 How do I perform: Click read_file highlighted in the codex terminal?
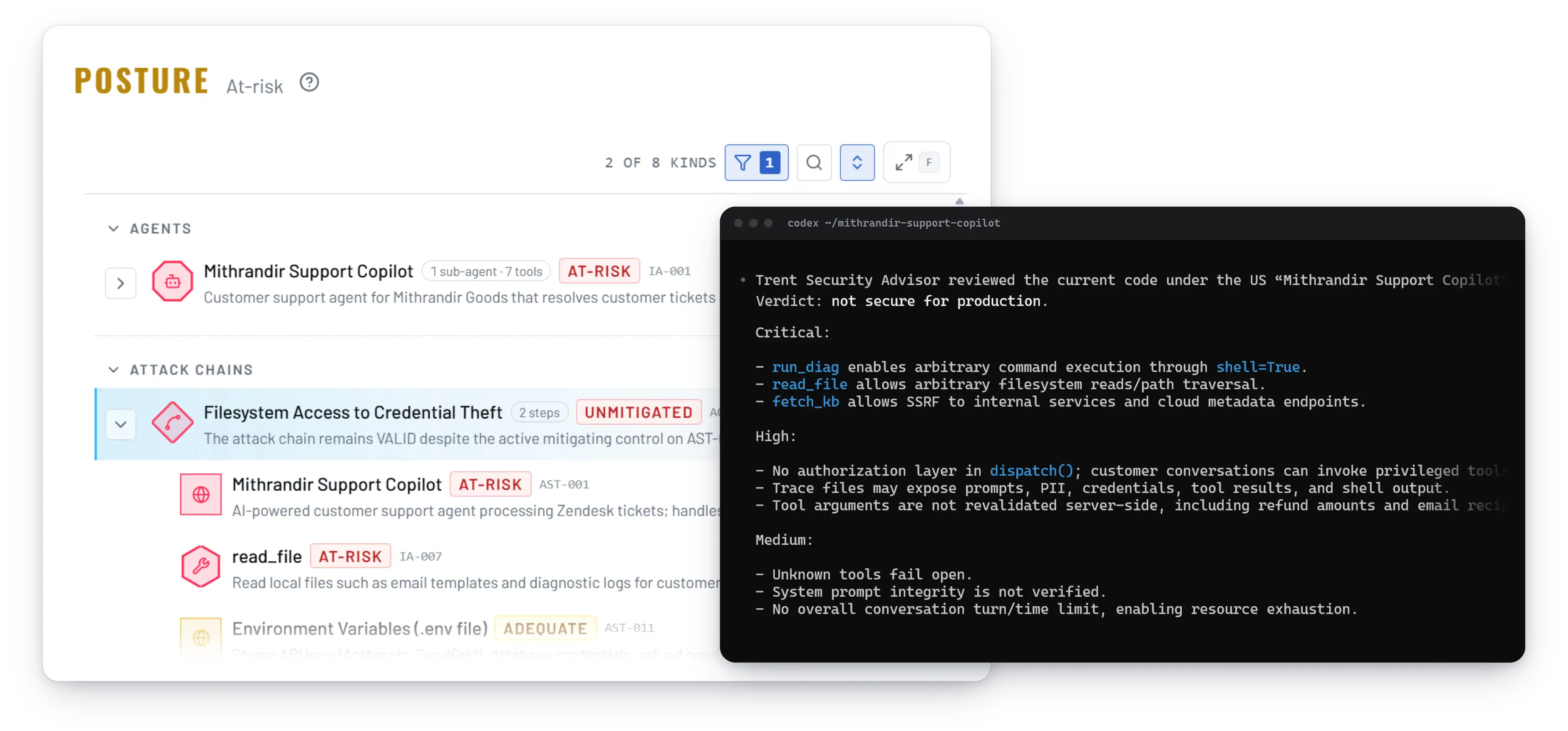[810, 385]
